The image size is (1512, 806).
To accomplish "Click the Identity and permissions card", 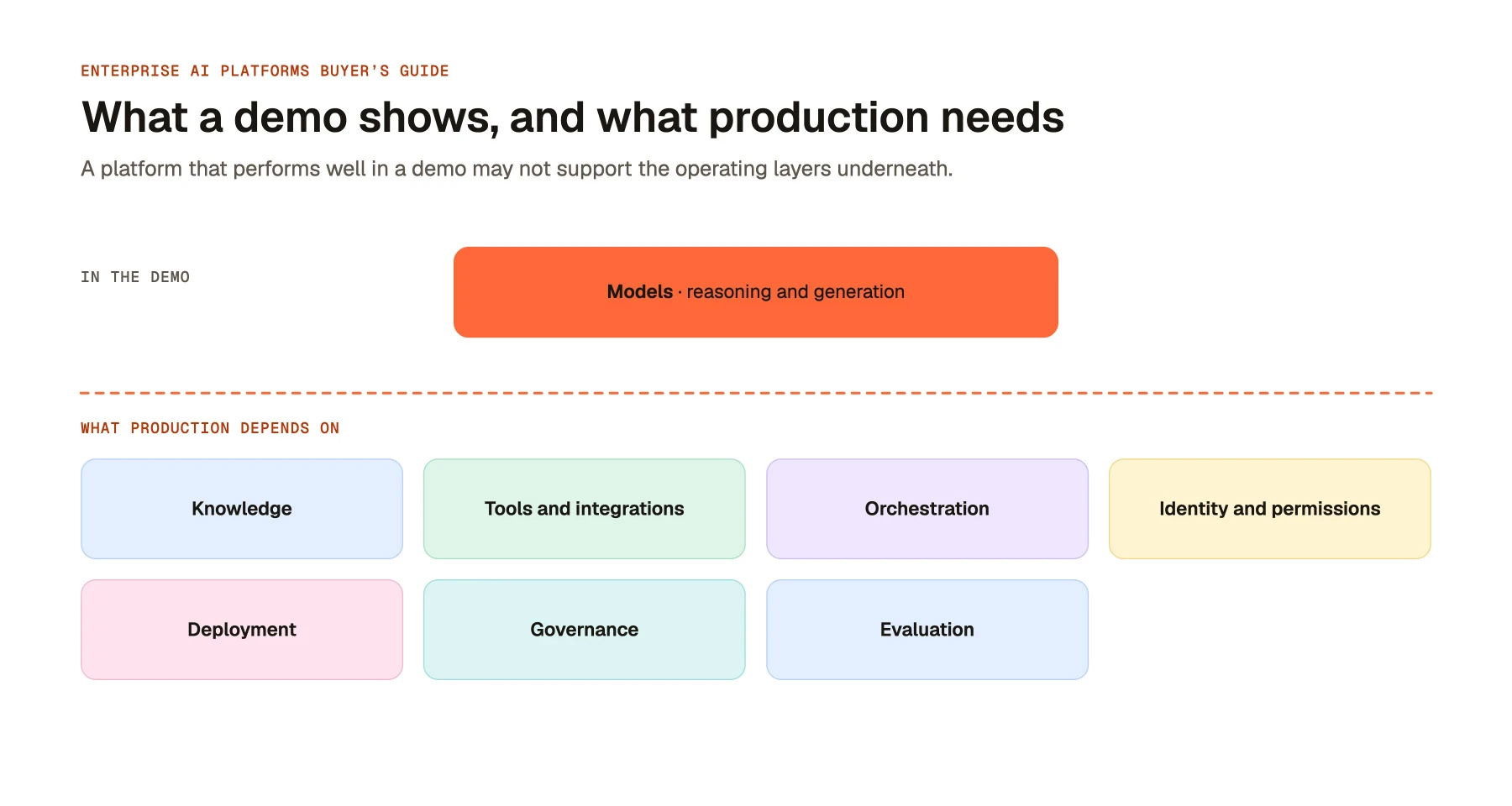I will click(x=1270, y=509).
